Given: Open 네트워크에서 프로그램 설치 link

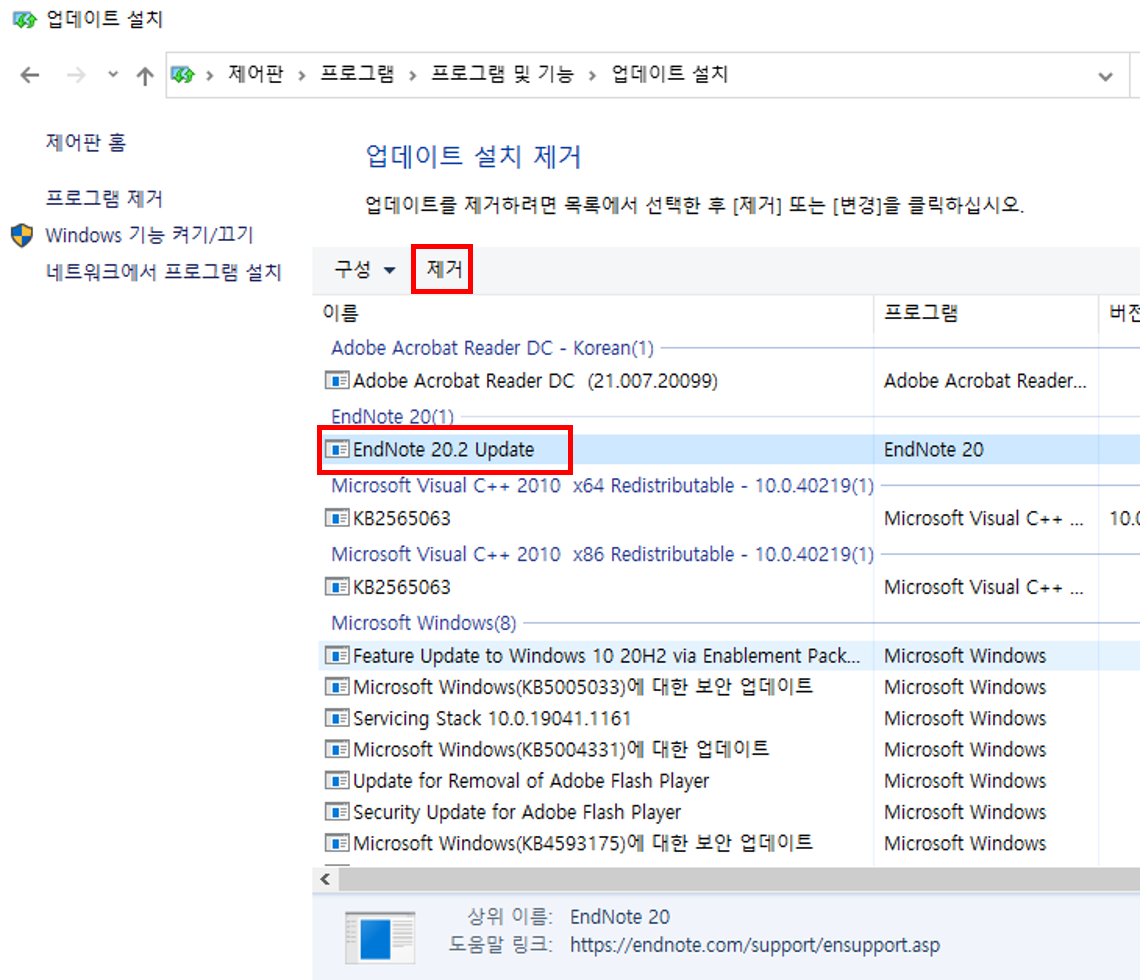Looking at the screenshot, I should pos(164,272).
